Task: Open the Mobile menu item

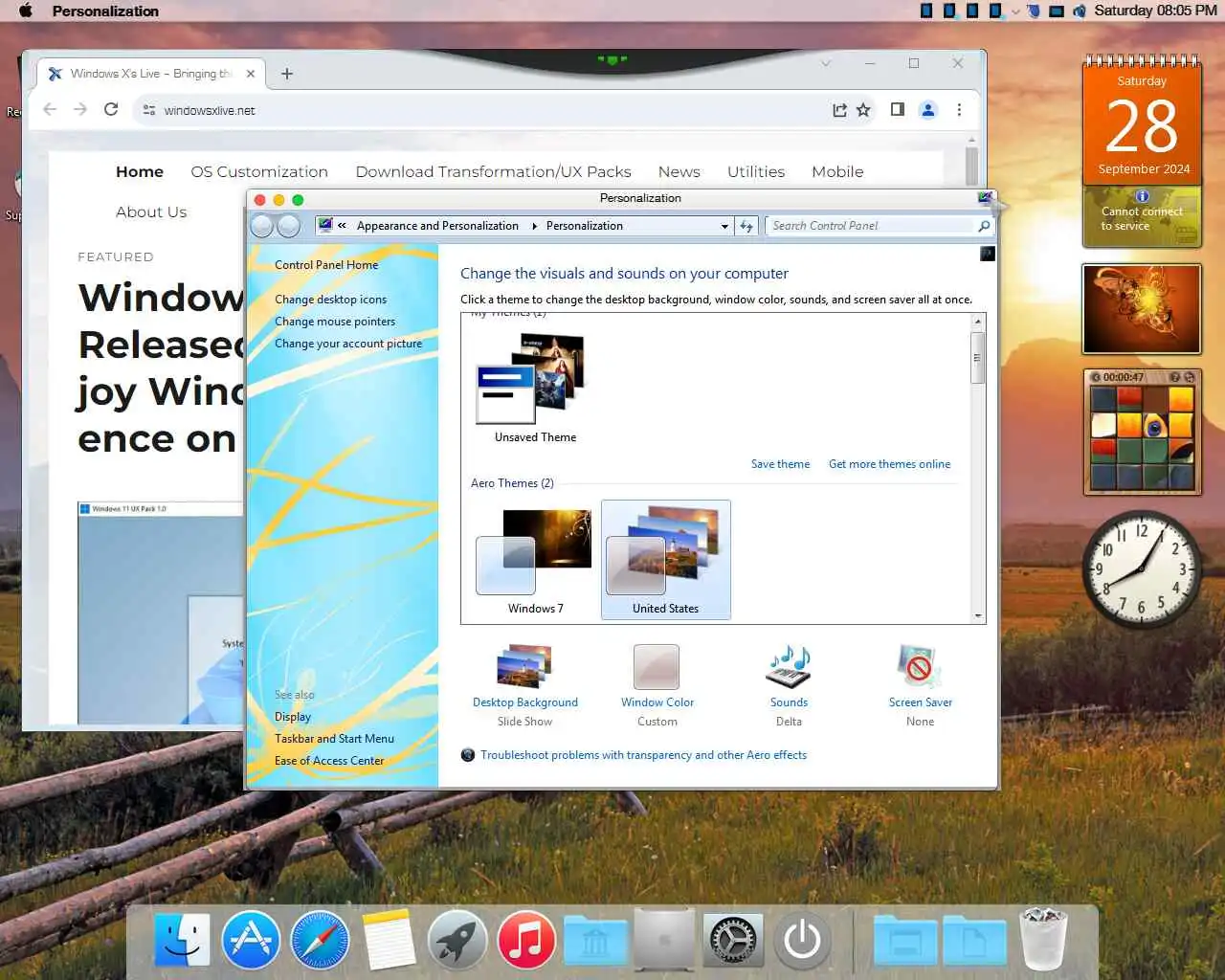Action: pos(837,171)
